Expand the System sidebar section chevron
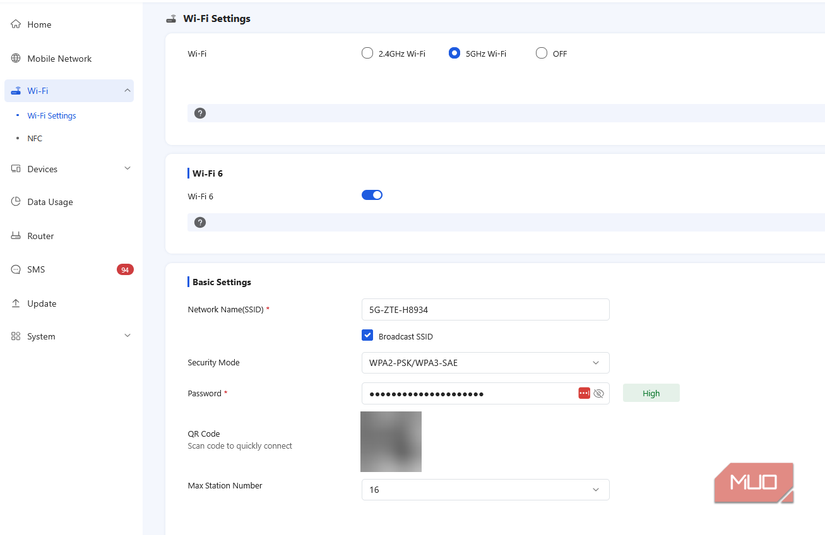 tap(127, 336)
